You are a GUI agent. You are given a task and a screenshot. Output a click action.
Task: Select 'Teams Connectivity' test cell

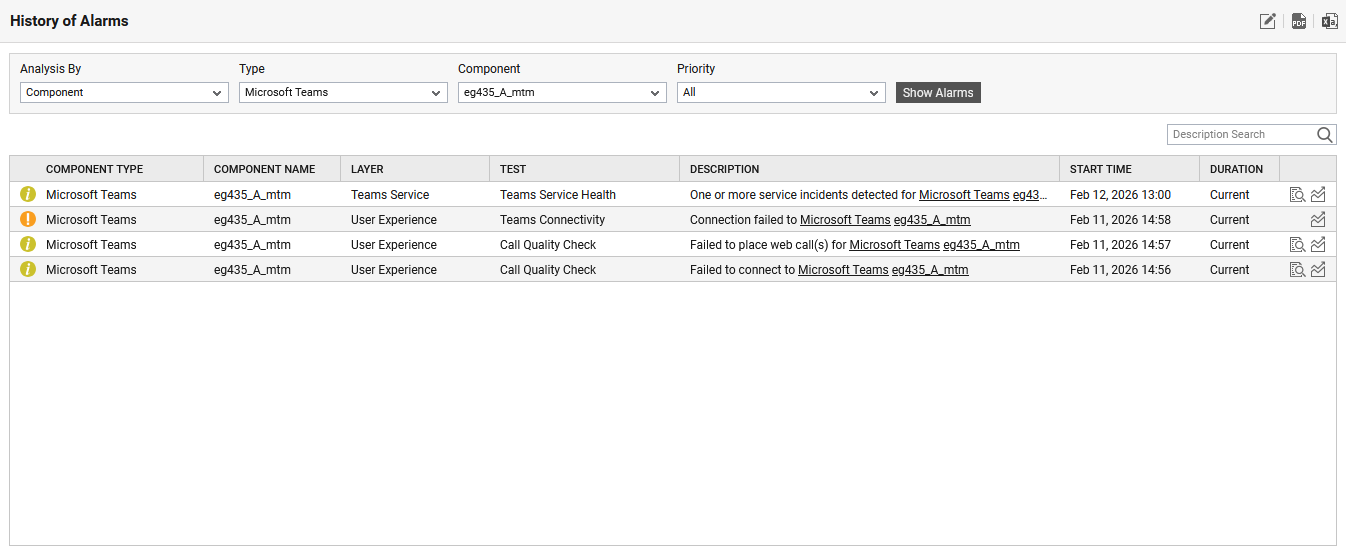[552, 220]
